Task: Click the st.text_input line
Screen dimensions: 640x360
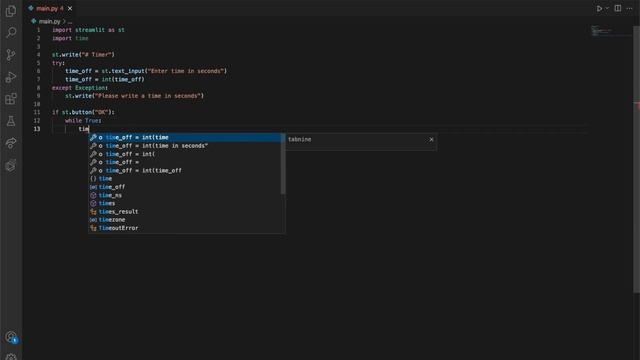Action: point(146,71)
